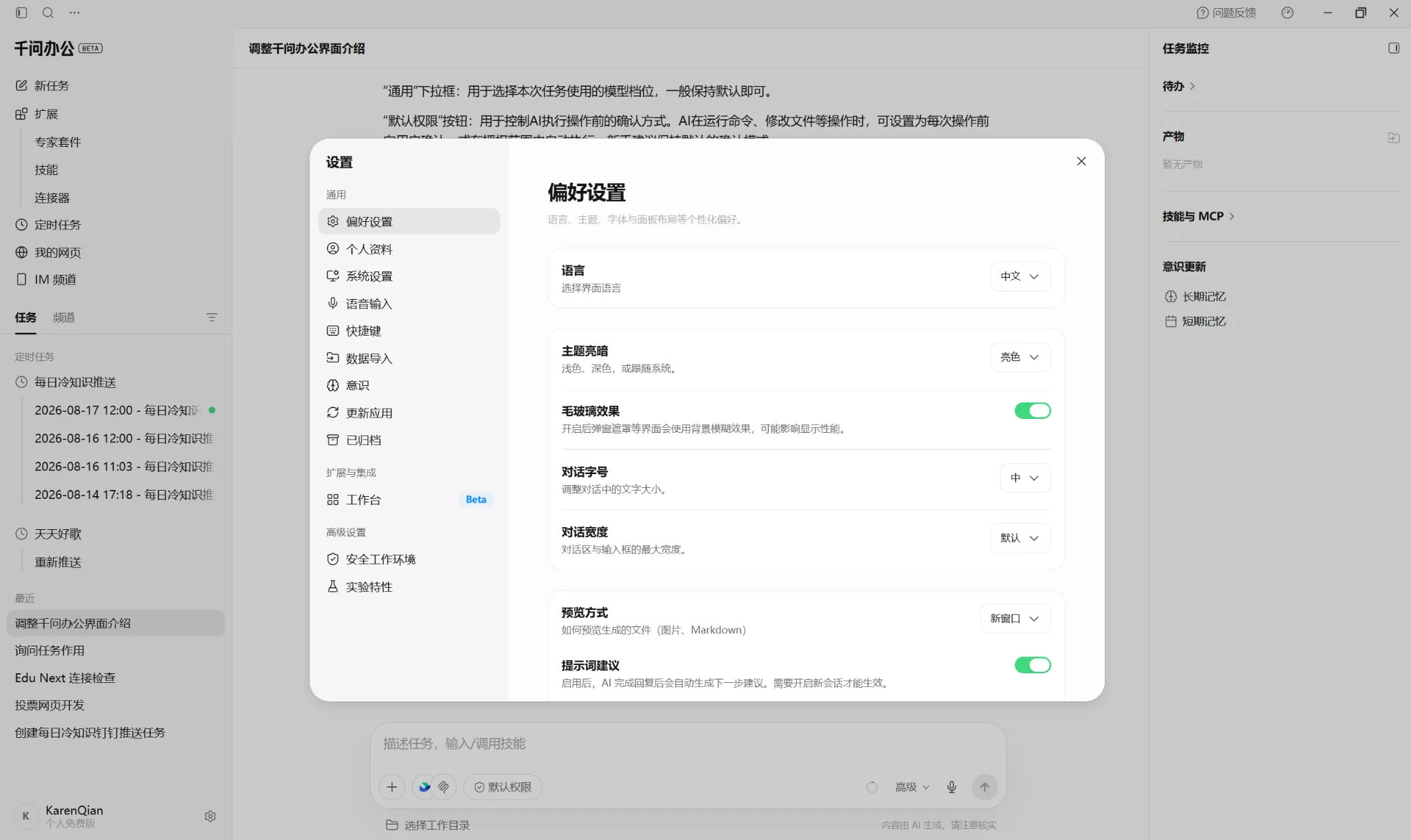Toggle the left sidebar panel icon
The image size is (1411, 840).
coord(21,12)
